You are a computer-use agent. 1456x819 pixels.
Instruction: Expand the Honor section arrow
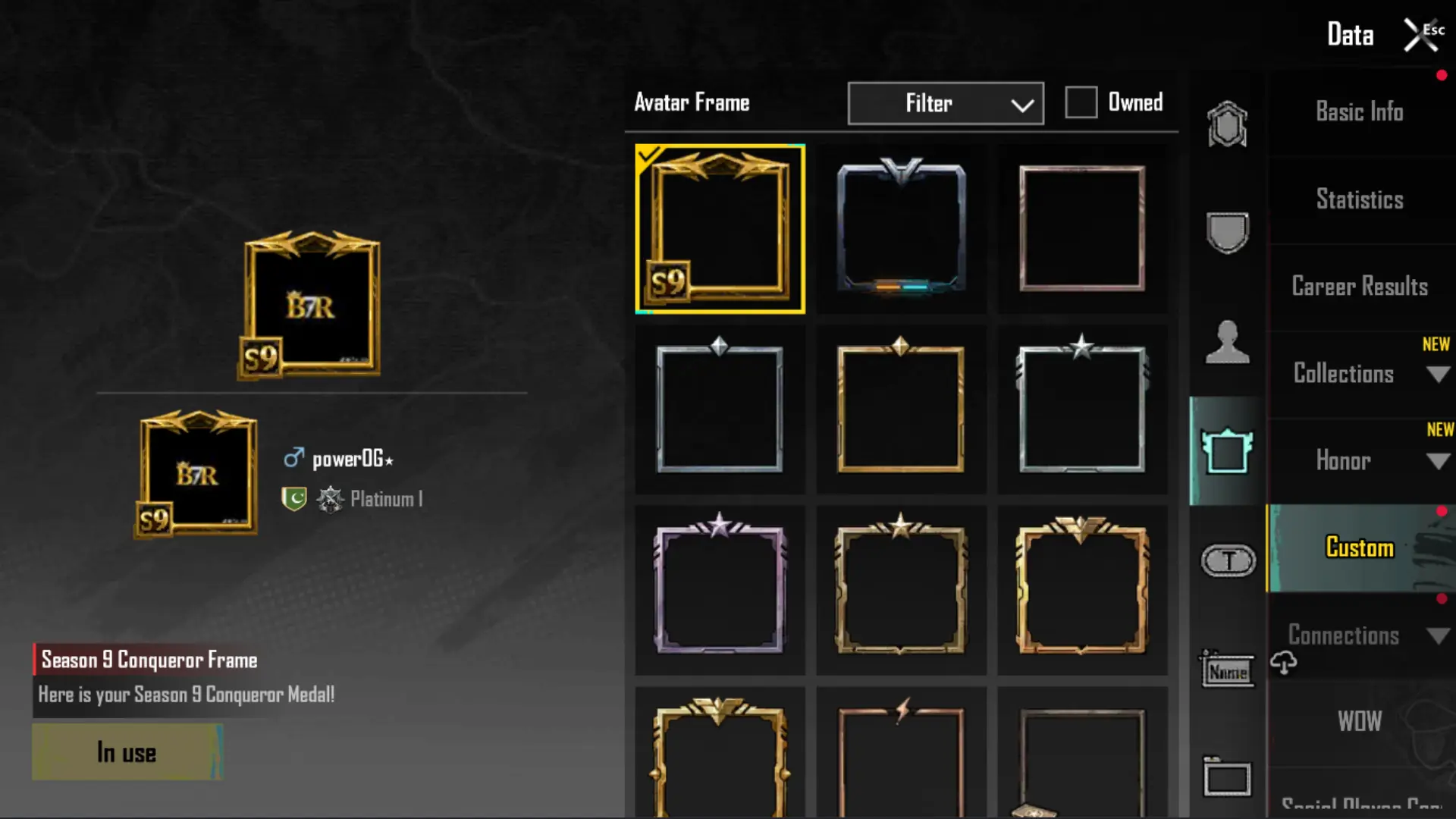click(1437, 461)
